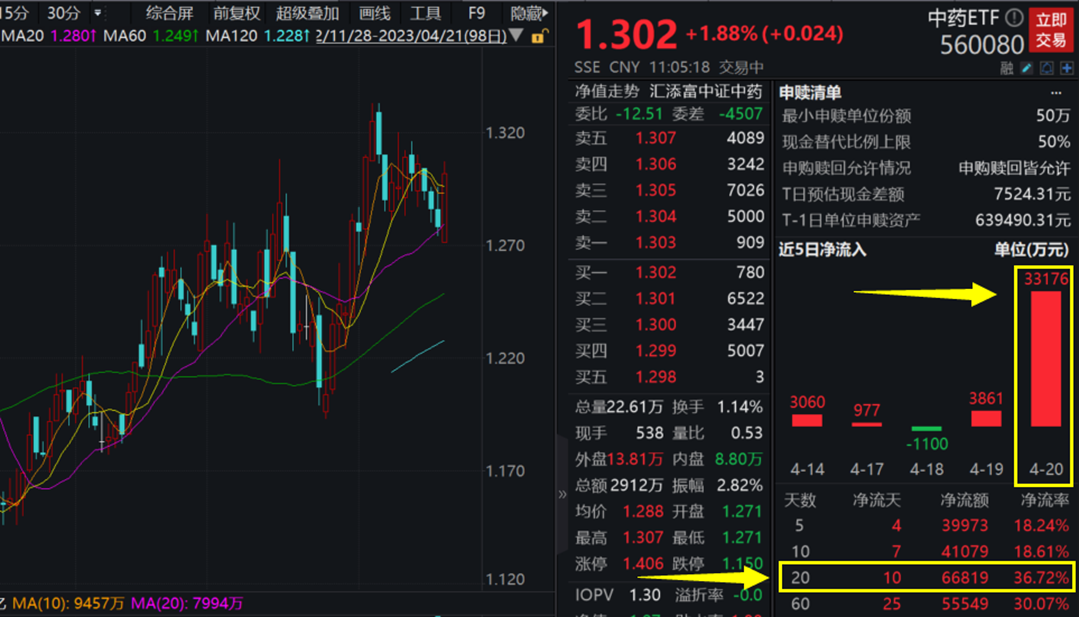Expand the 隐藏 arrow menu
The image size is (1079, 617).
coord(529,13)
